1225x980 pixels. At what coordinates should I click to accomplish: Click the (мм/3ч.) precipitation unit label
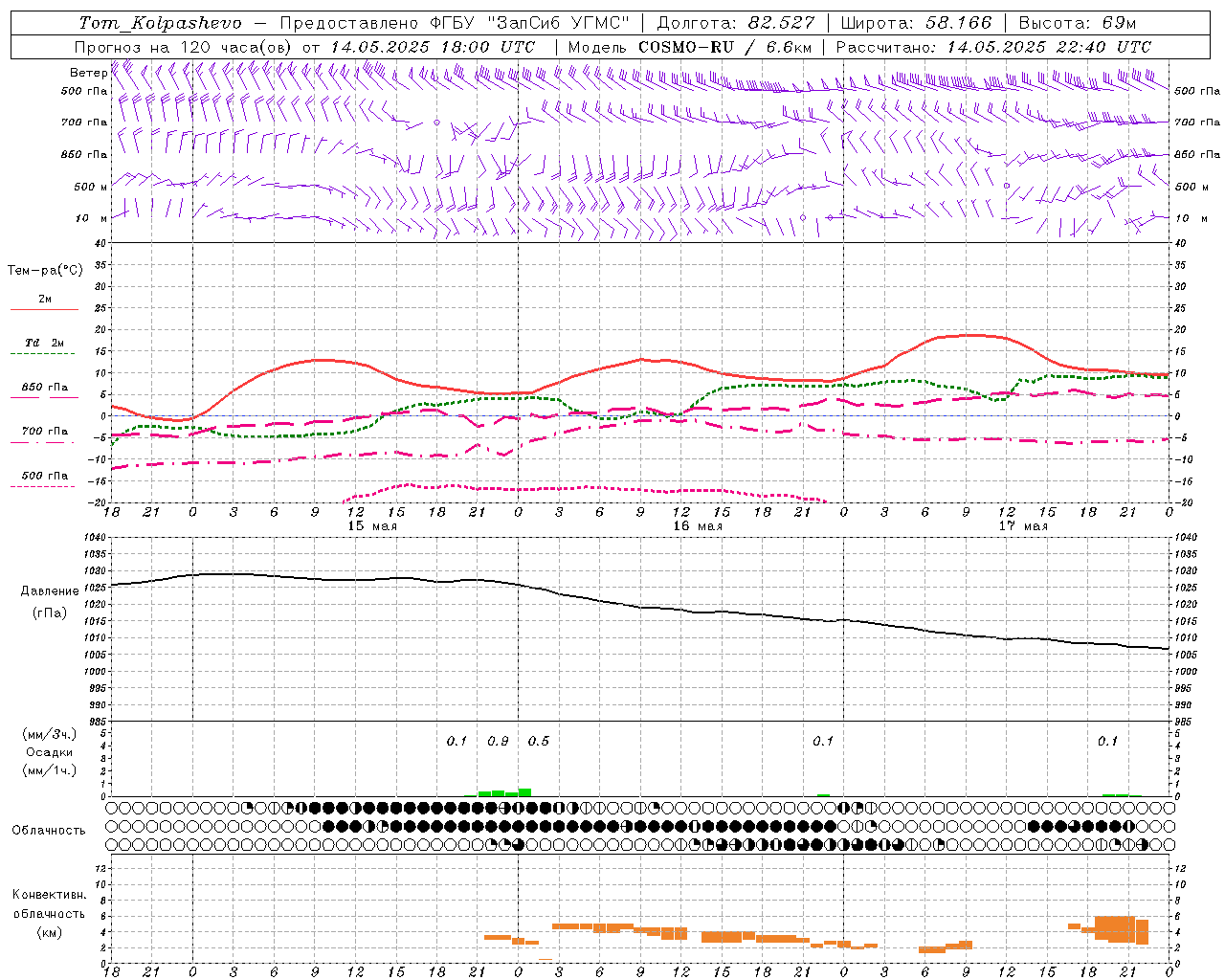click(x=50, y=735)
